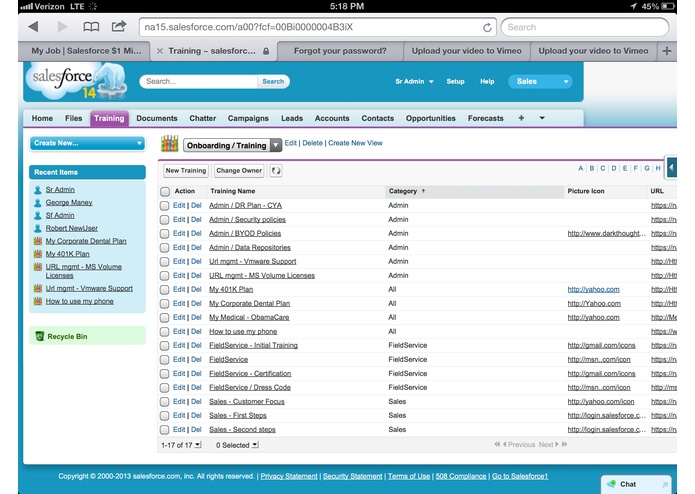Go to the Forecasts tab
Image resolution: width=695 pixels, height=494 pixels.
pyautogui.click(x=486, y=118)
